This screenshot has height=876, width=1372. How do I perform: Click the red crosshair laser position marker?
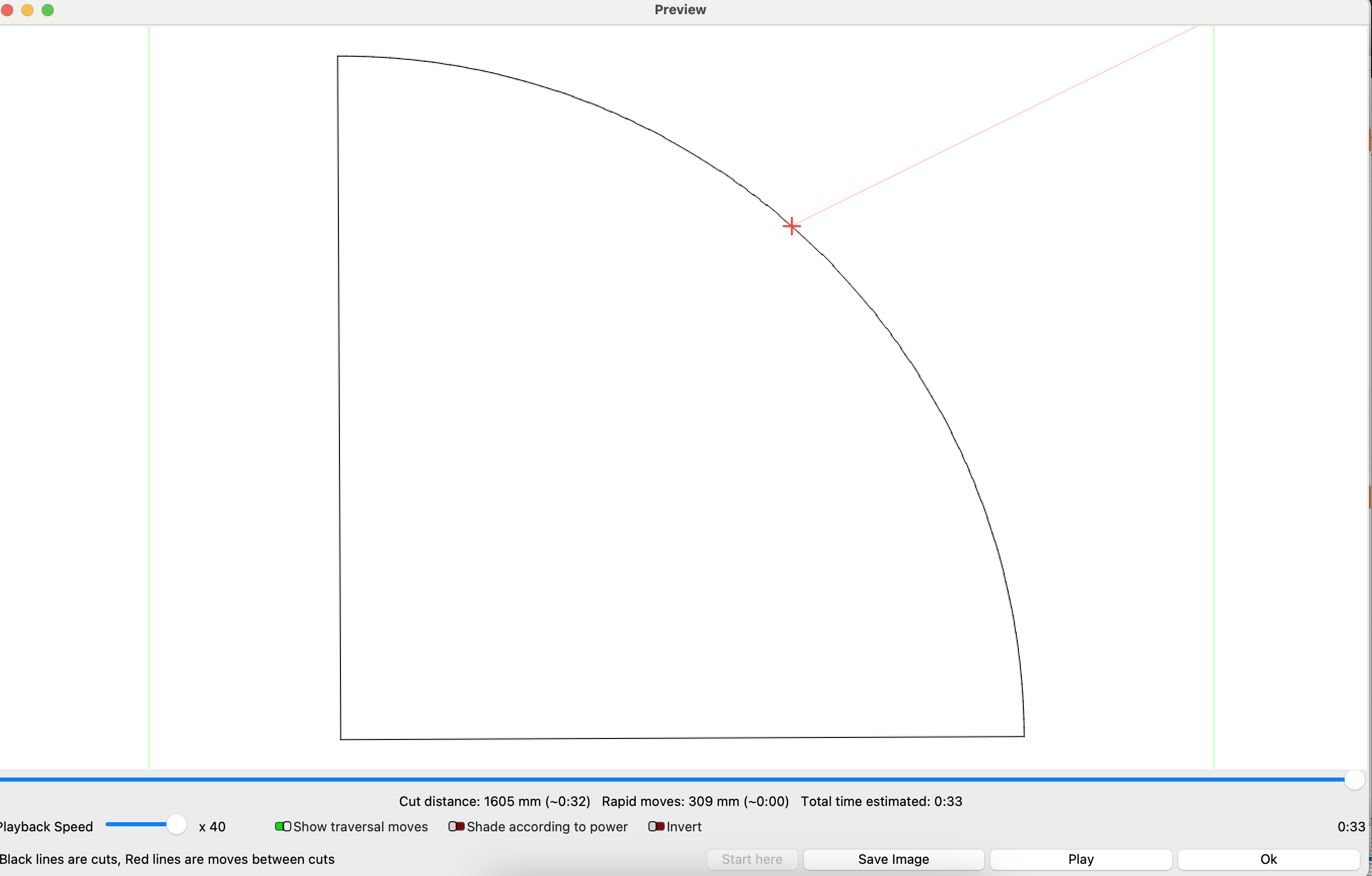click(x=792, y=226)
